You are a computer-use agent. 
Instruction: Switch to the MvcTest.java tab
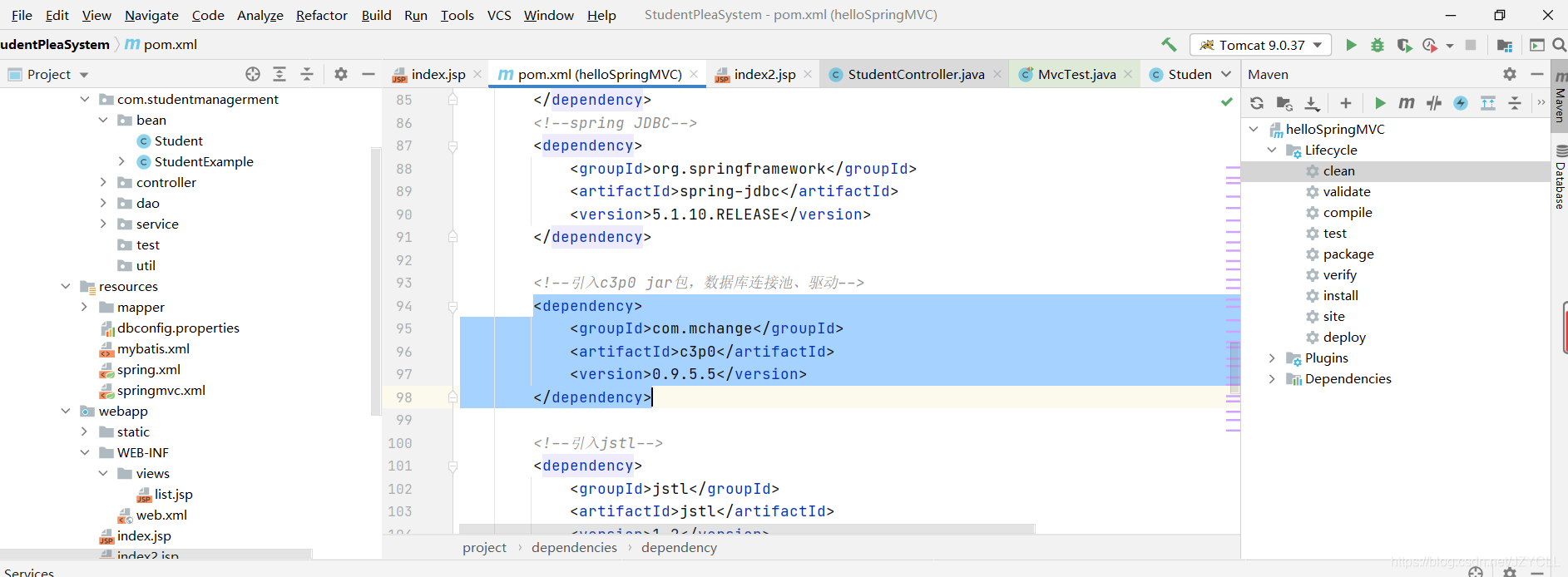[1076, 74]
